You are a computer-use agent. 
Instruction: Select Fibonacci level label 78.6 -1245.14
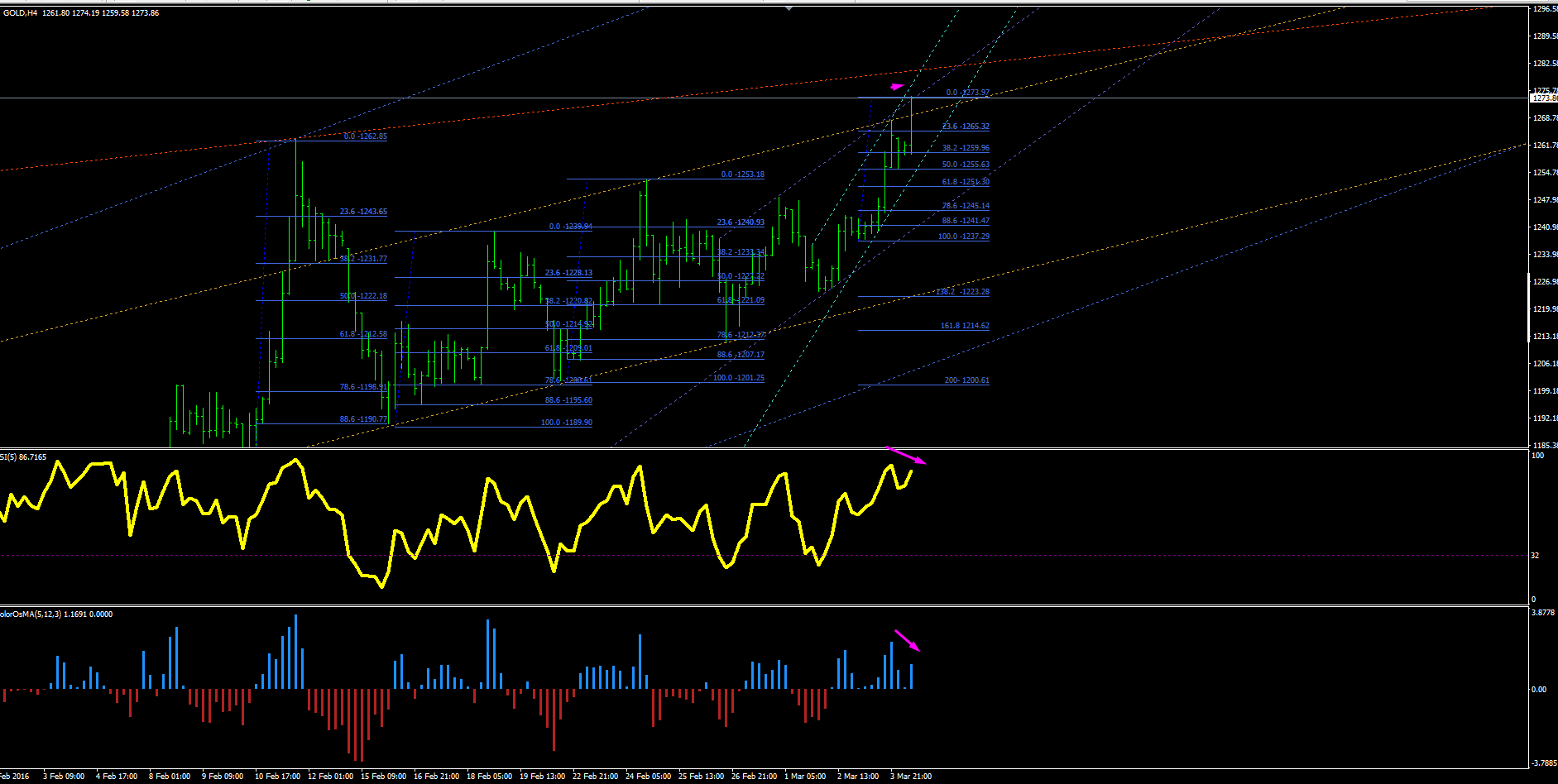966,206
